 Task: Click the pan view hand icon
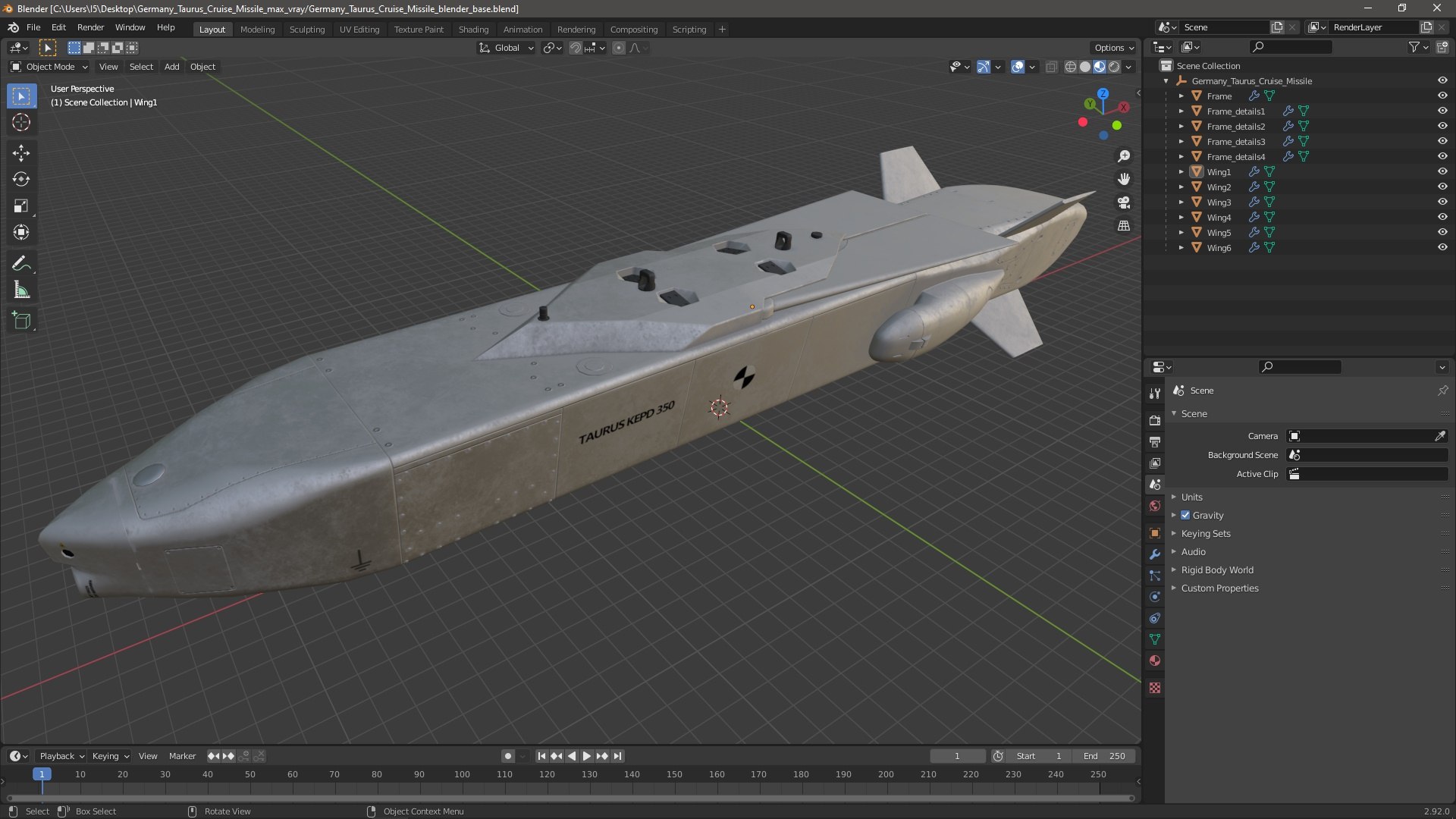point(1124,179)
